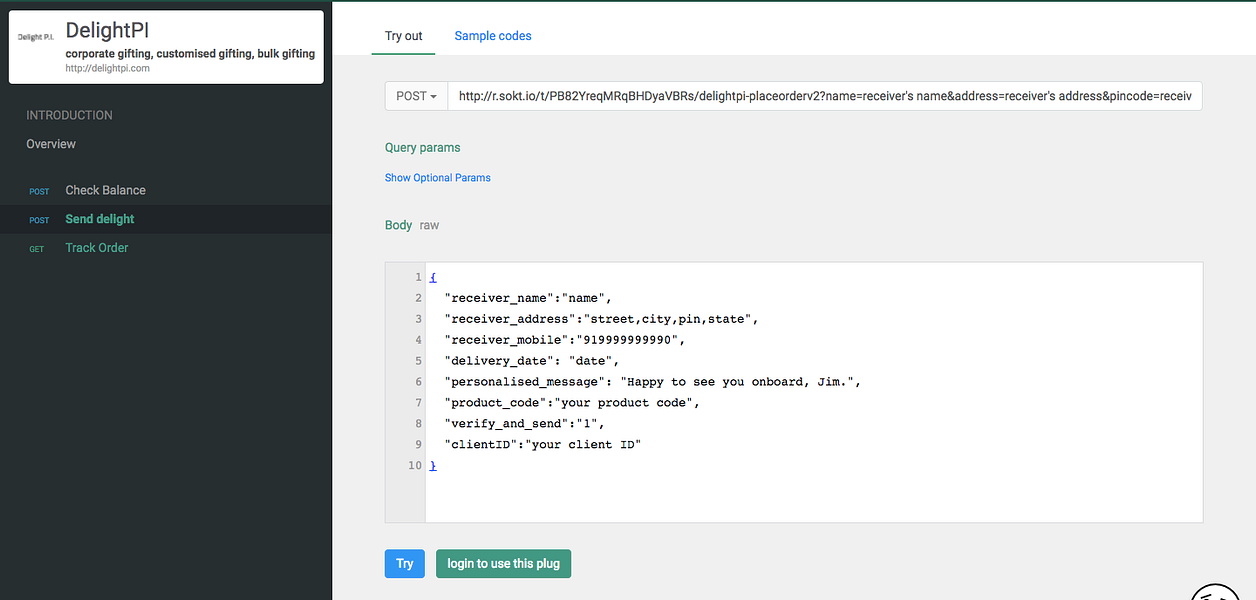The width and height of the screenshot is (1256, 600).
Task: Show Optional Params
Action: click(x=438, y=178)
